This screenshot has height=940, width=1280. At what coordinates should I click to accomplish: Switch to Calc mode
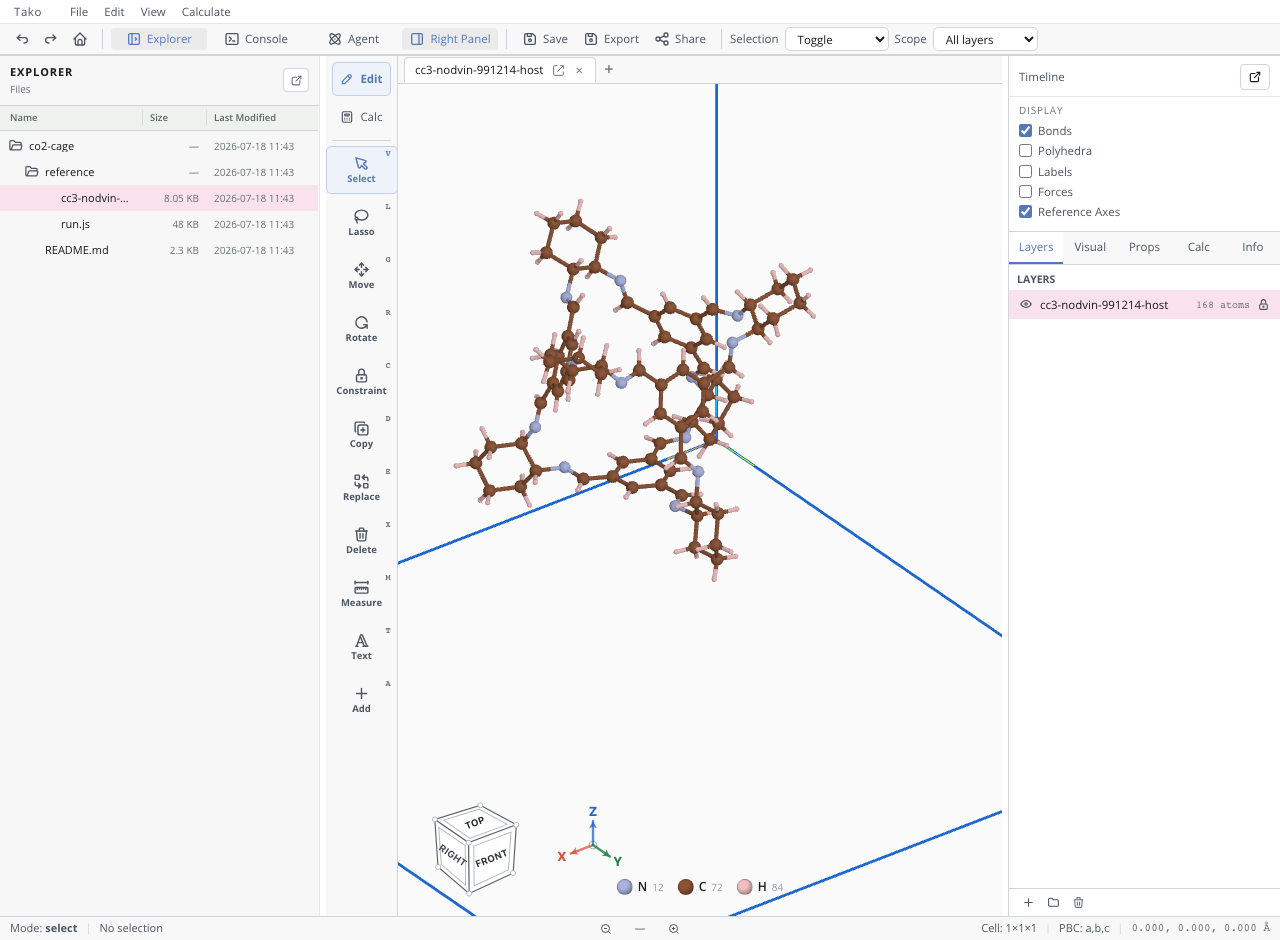pyautogui.click(x=361, y=117)
